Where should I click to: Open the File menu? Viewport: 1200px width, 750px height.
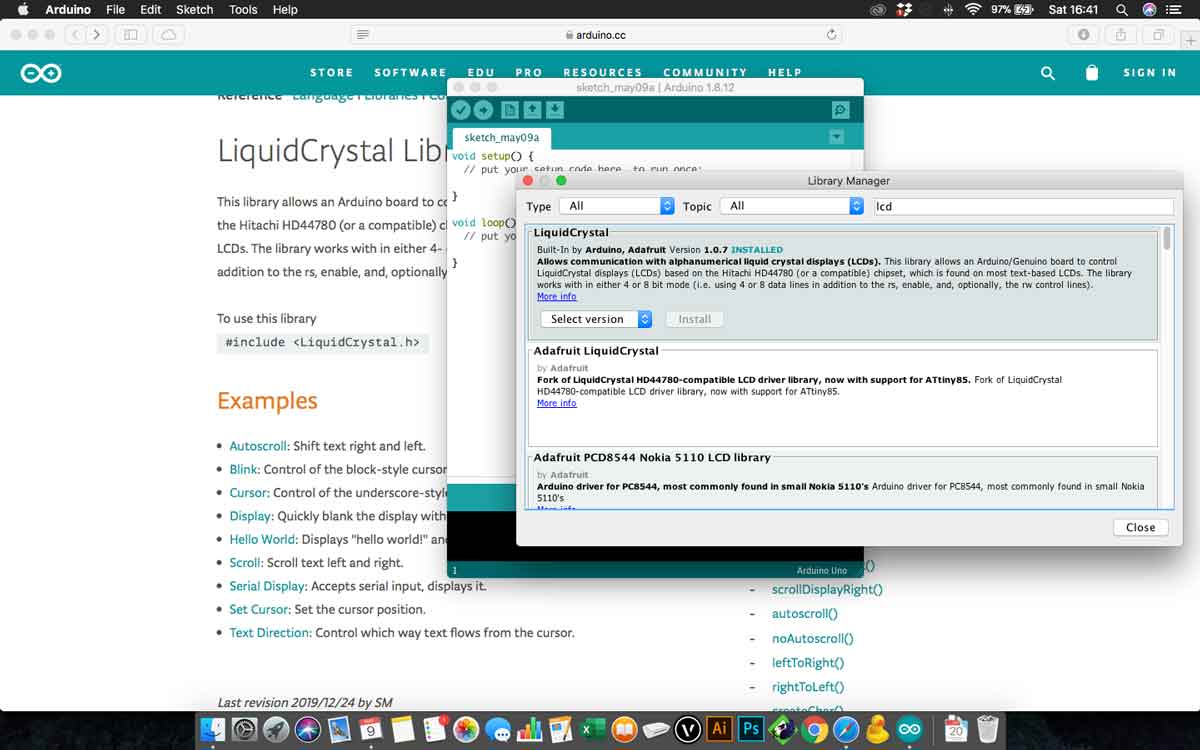115,9
